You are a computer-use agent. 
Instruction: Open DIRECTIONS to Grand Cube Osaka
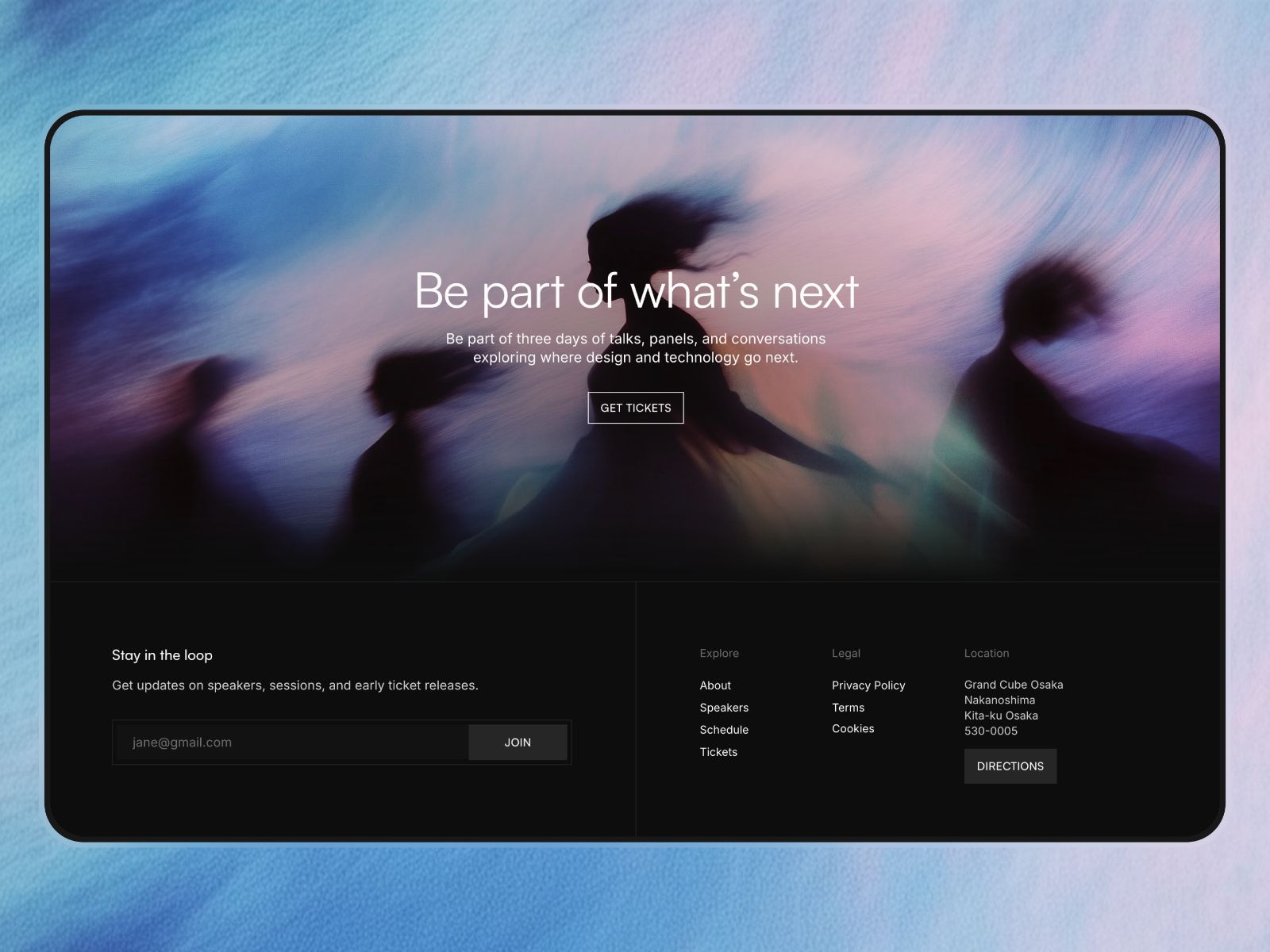1010,766
